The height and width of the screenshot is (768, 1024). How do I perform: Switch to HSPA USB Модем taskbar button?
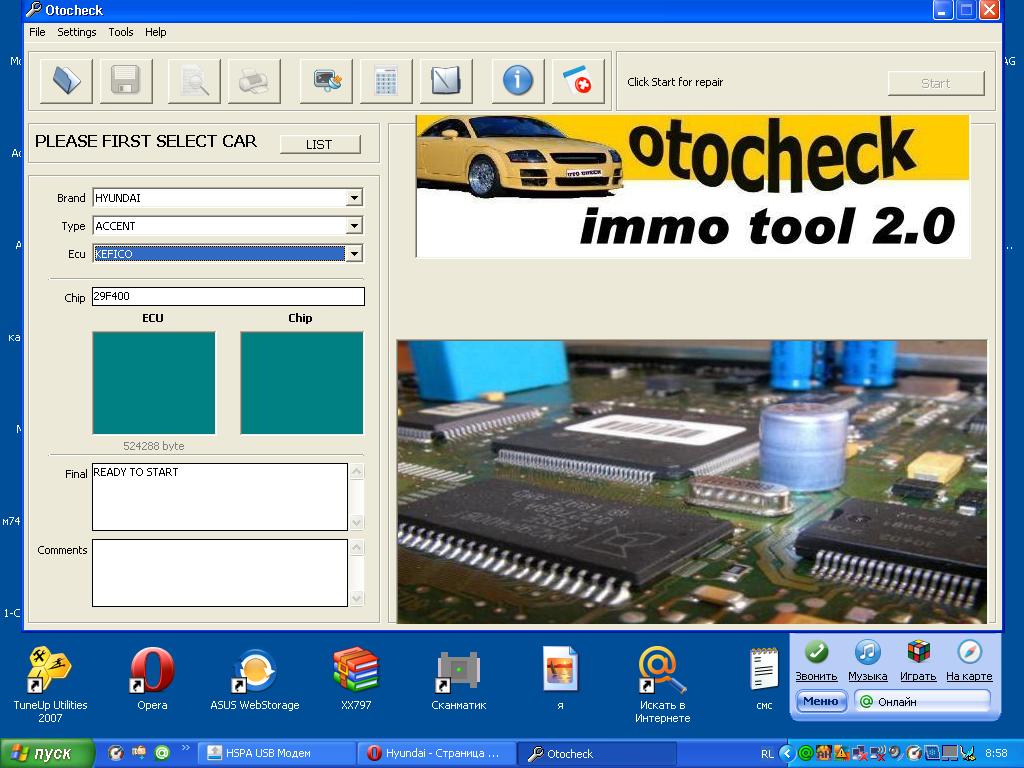click(x=276, y=754)
